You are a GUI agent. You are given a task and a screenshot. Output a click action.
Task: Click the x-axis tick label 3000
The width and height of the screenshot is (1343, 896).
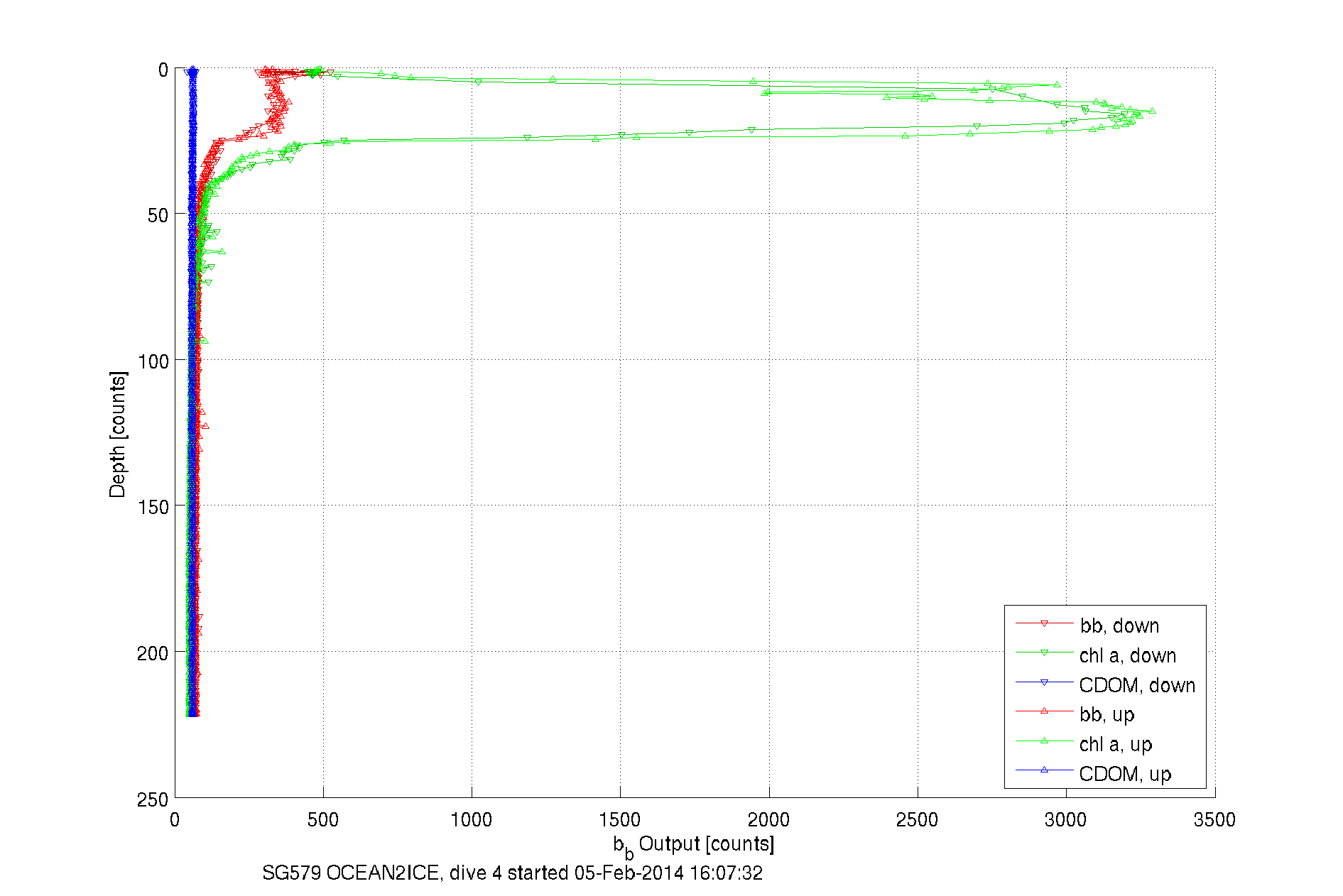pos(1065,820)
